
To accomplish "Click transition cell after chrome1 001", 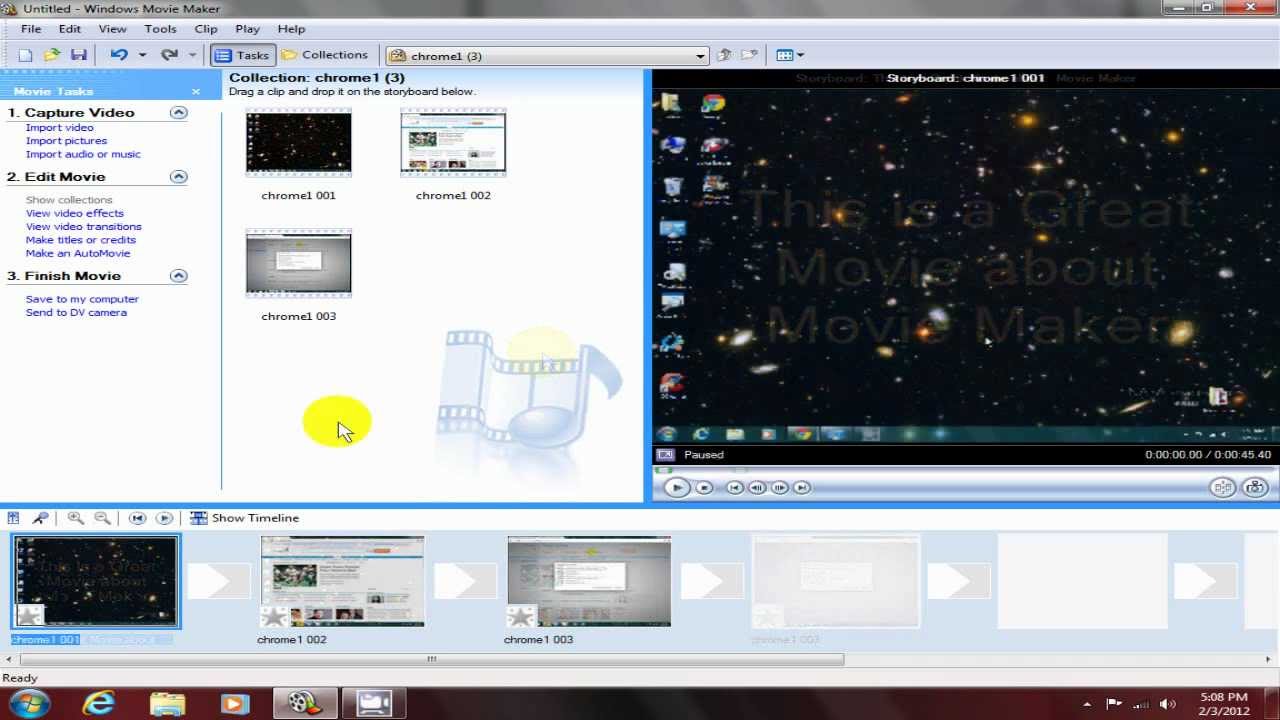I will coord(219,582).
